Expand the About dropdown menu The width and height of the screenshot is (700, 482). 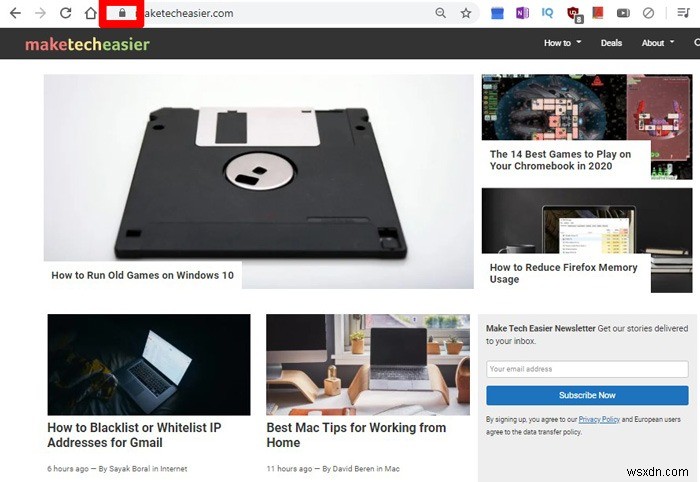click(x=658, y=43)
